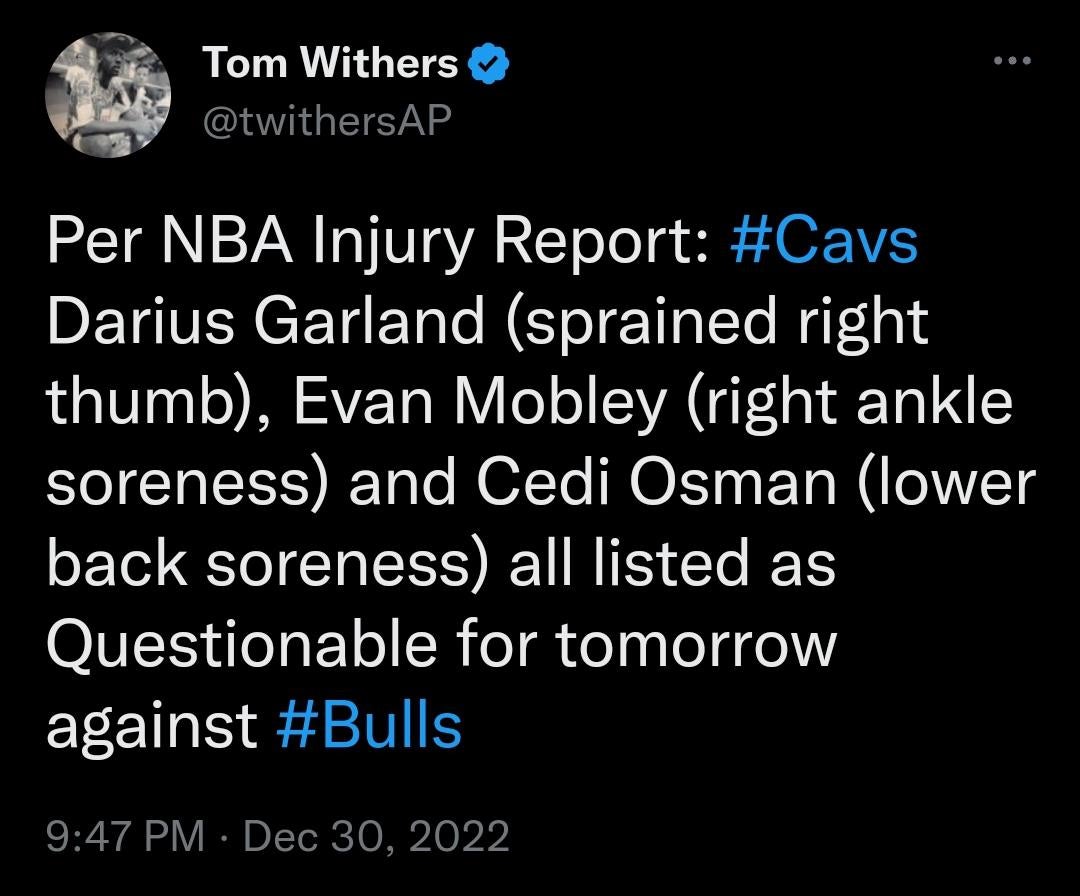This screenshot has width=1080, height=896.
Task: Click the Tom Withers display name
Action: [x=330, y=64]
